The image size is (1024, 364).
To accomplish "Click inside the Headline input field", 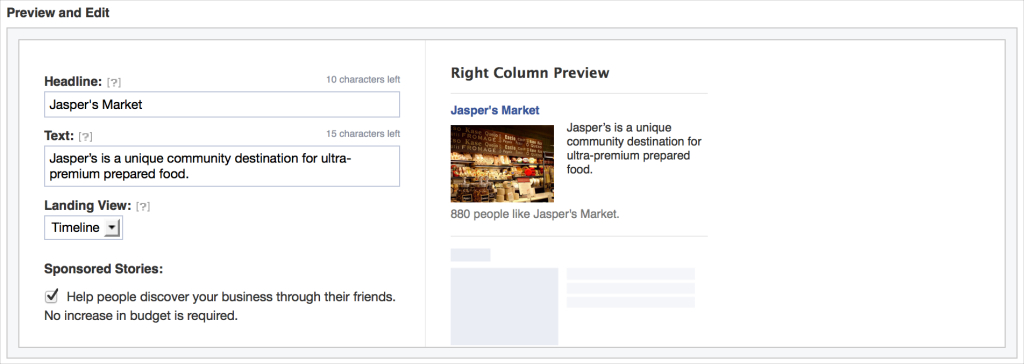I will 222,105.
